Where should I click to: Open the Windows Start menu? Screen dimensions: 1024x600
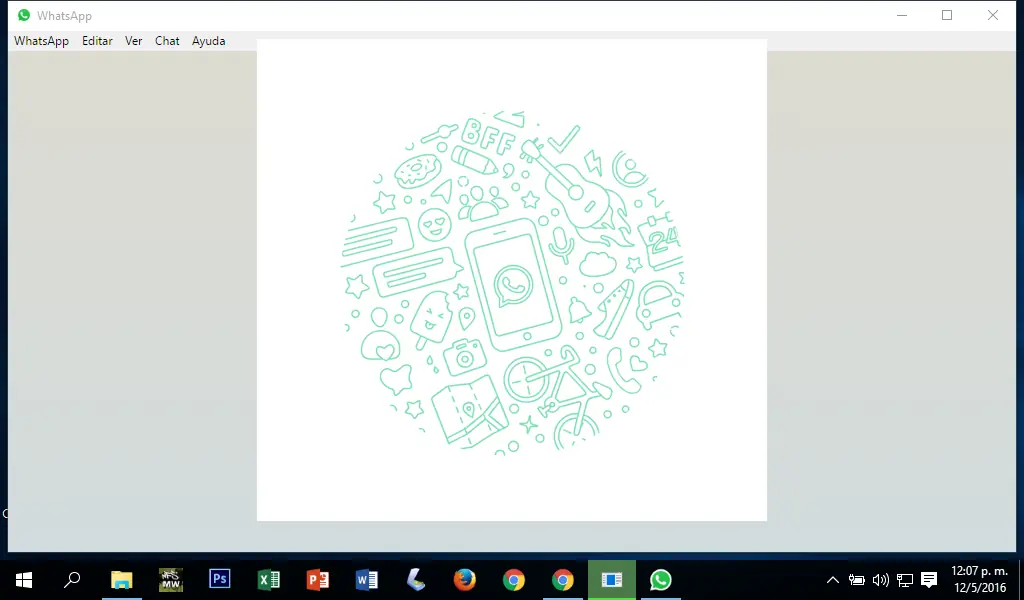click(24, 580)
